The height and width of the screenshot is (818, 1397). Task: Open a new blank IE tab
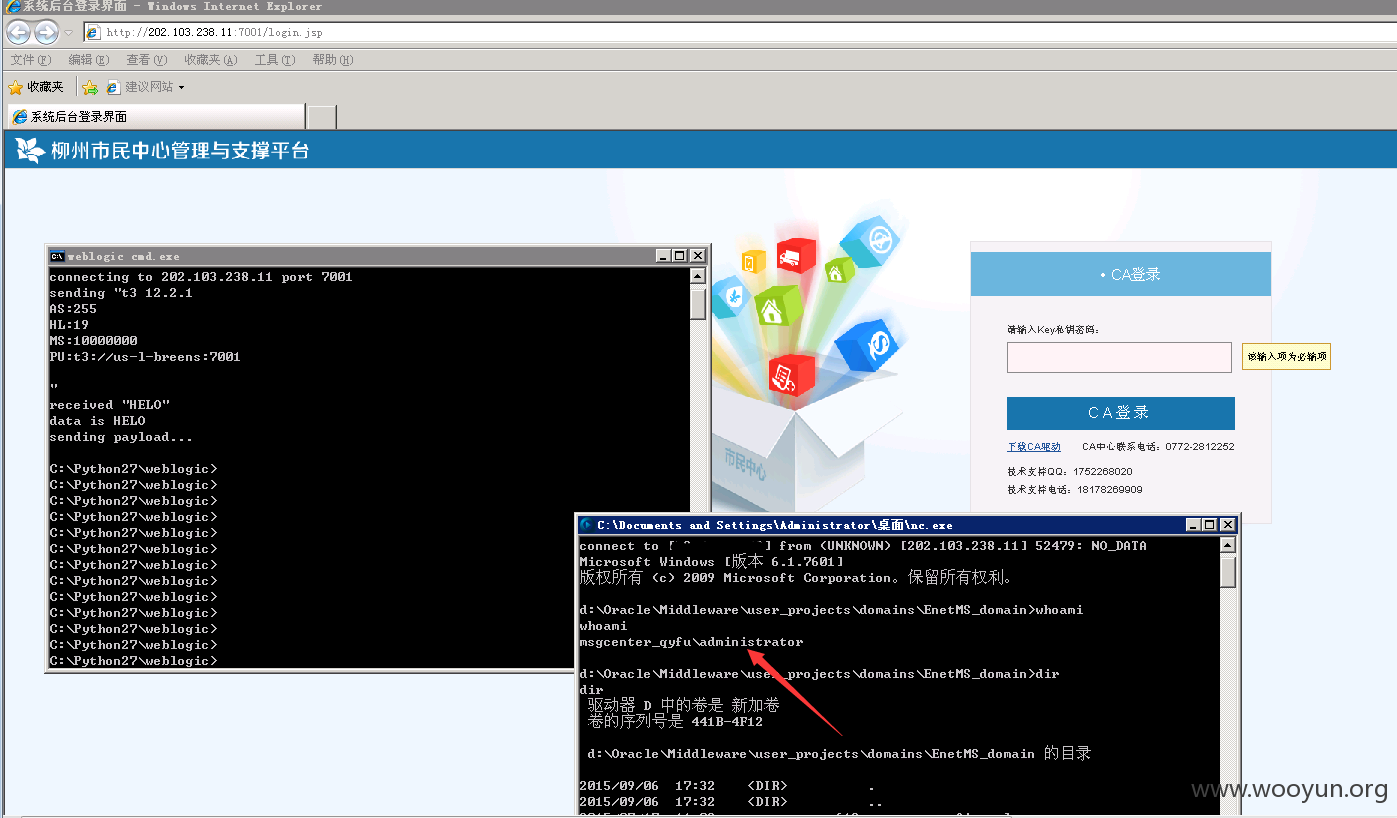click(321, 117)
